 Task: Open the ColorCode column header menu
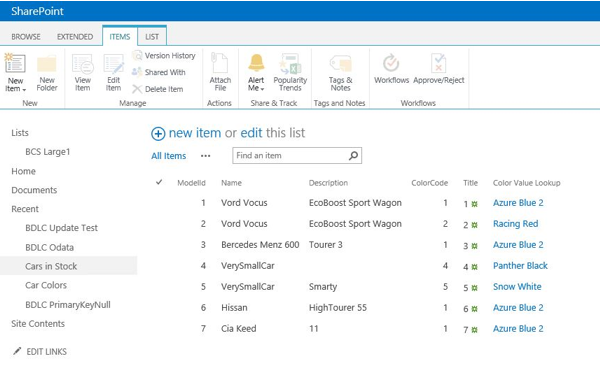(429, 183)
